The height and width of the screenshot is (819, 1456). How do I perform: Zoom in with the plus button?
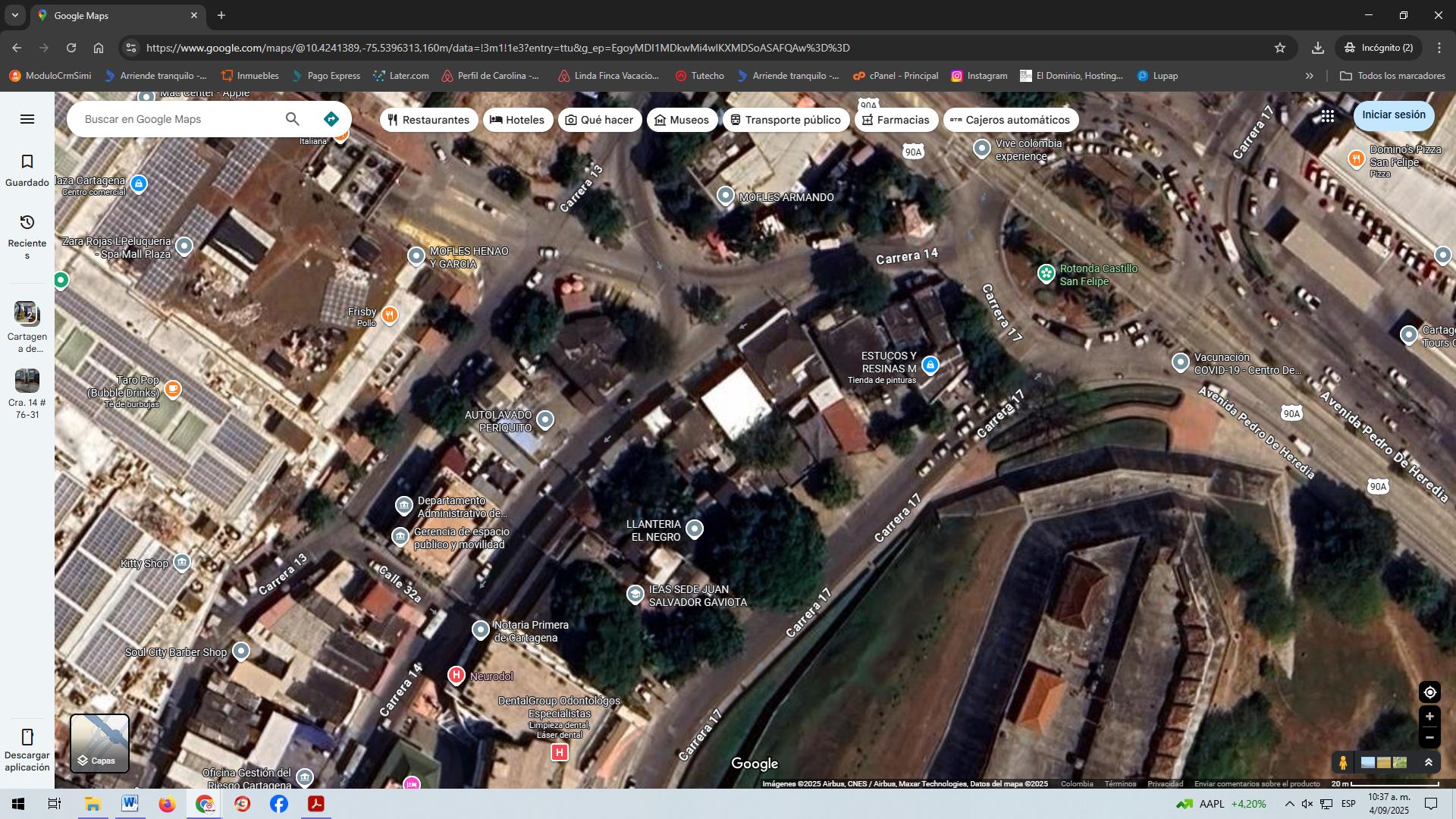click(x=1429, y=717)
